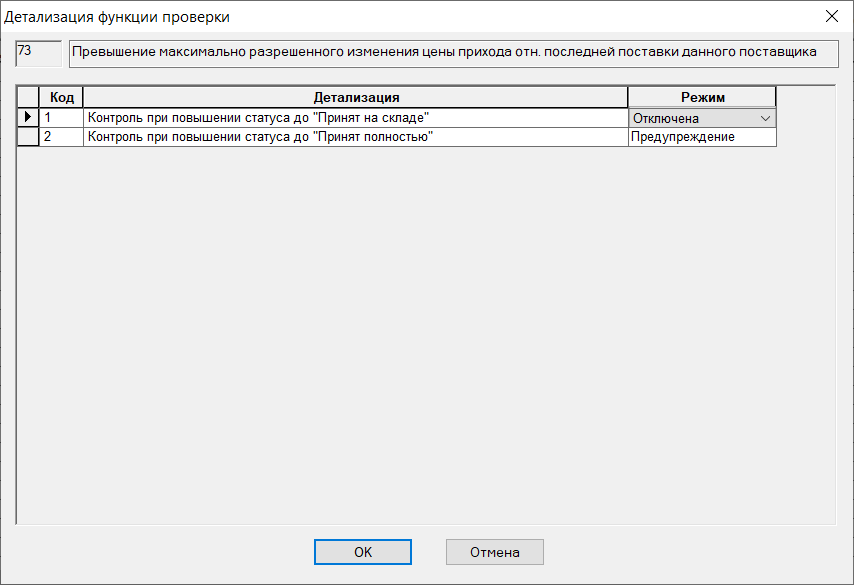
Task: Select the code cell with value 2
Action: 62,137
